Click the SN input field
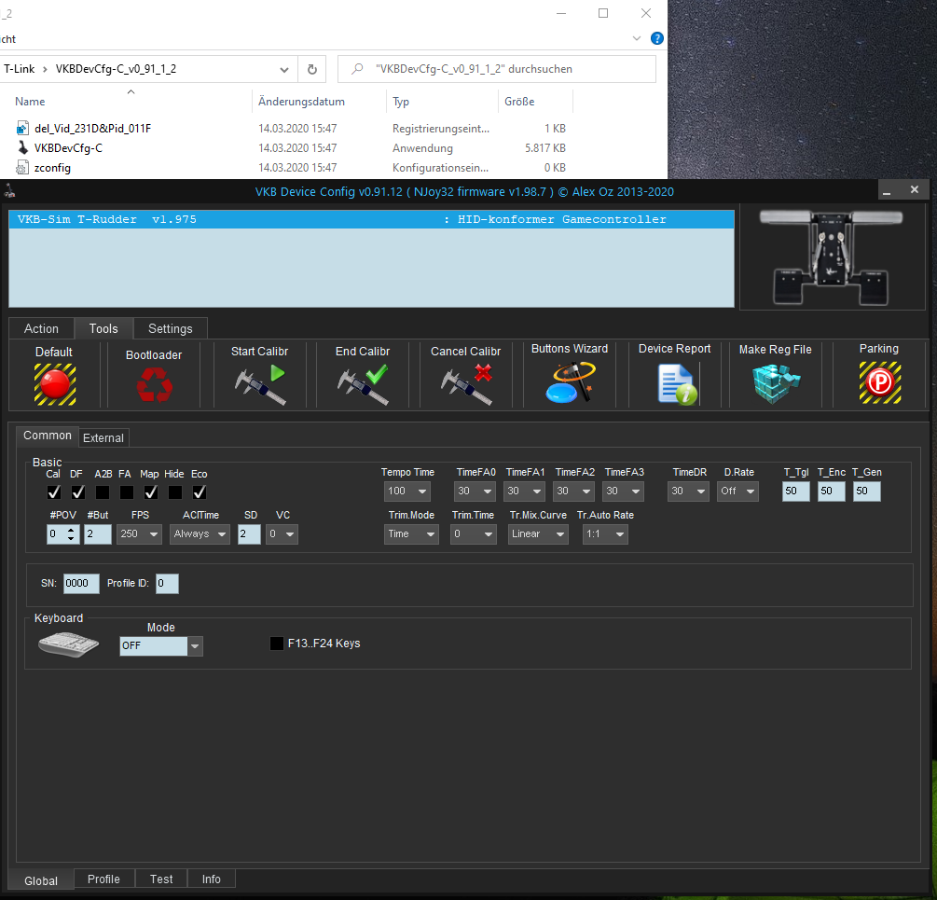This screenshot has width=937, height=900. 81,583
